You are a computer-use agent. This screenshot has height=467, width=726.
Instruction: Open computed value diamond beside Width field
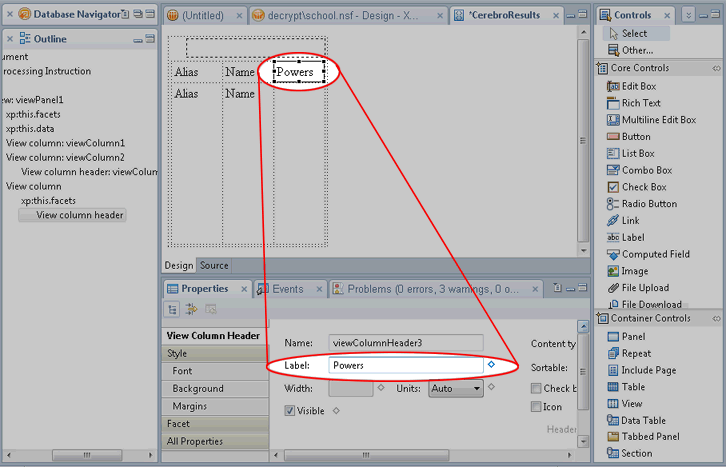click(x=381, y=387)
